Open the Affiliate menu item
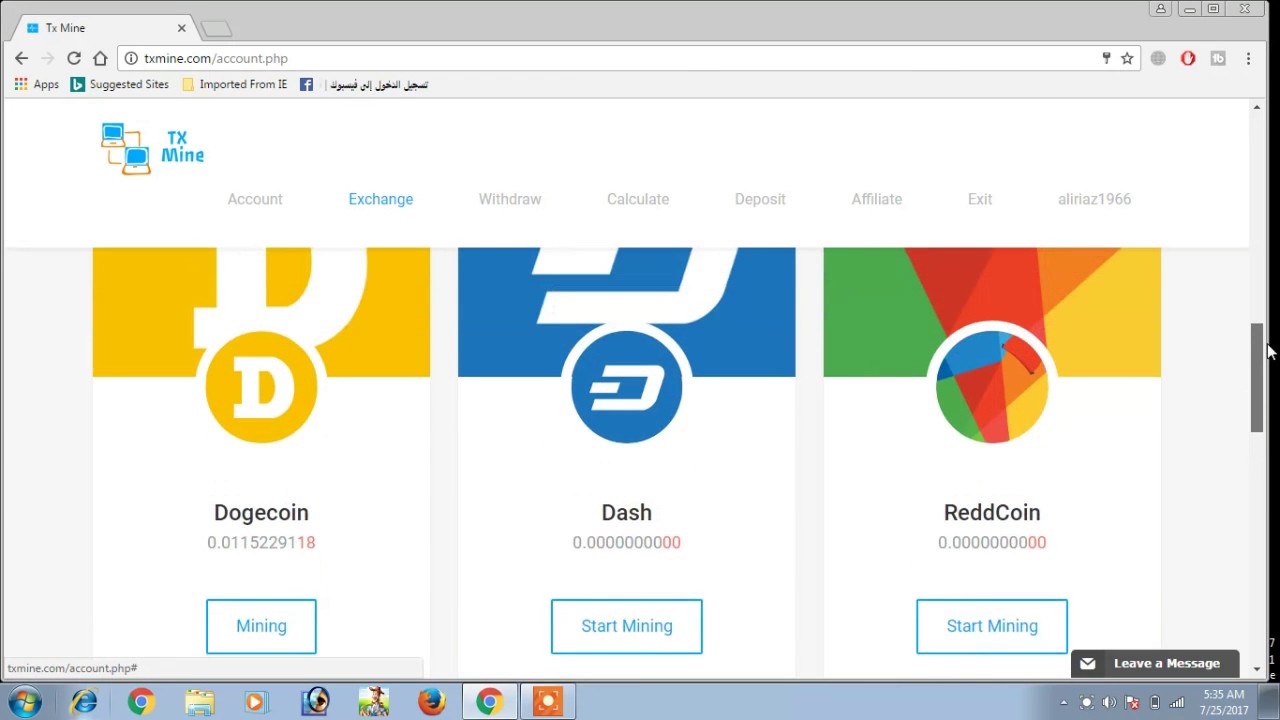 pos(877,199)
